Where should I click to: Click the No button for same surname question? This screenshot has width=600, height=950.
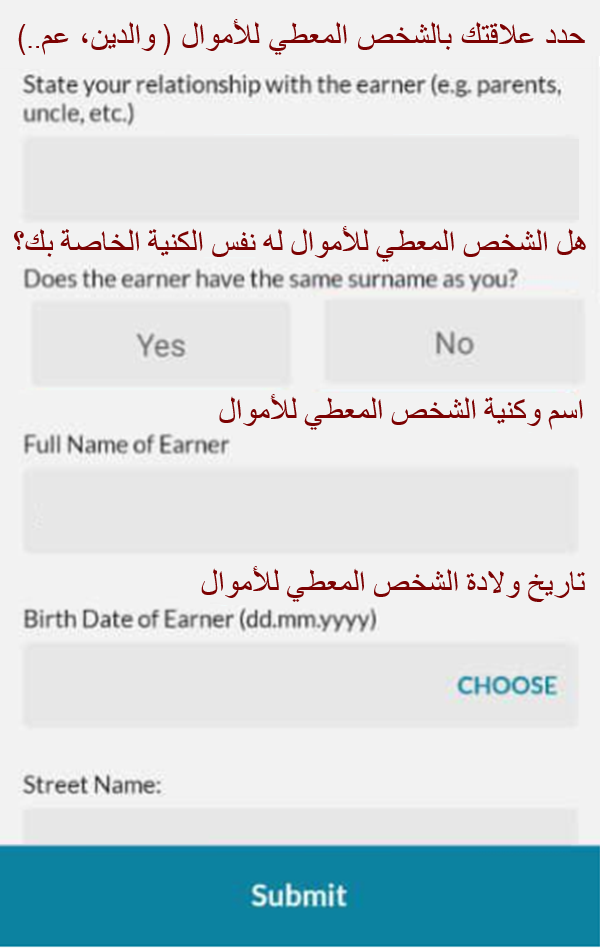pyautogui.click(x=453, y=342)
